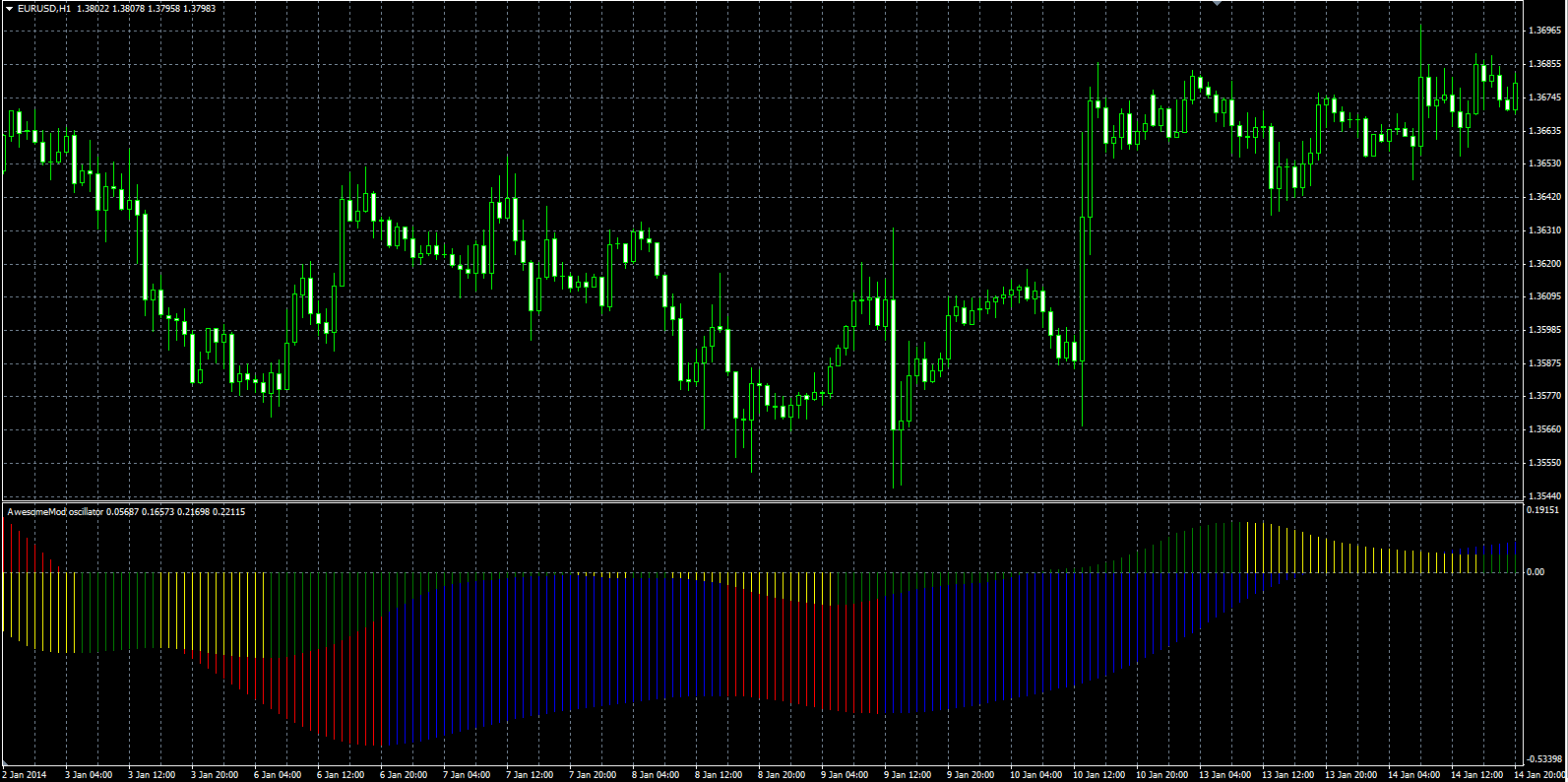Click the 1.35985 price scale label

[x=1544, y=330]
